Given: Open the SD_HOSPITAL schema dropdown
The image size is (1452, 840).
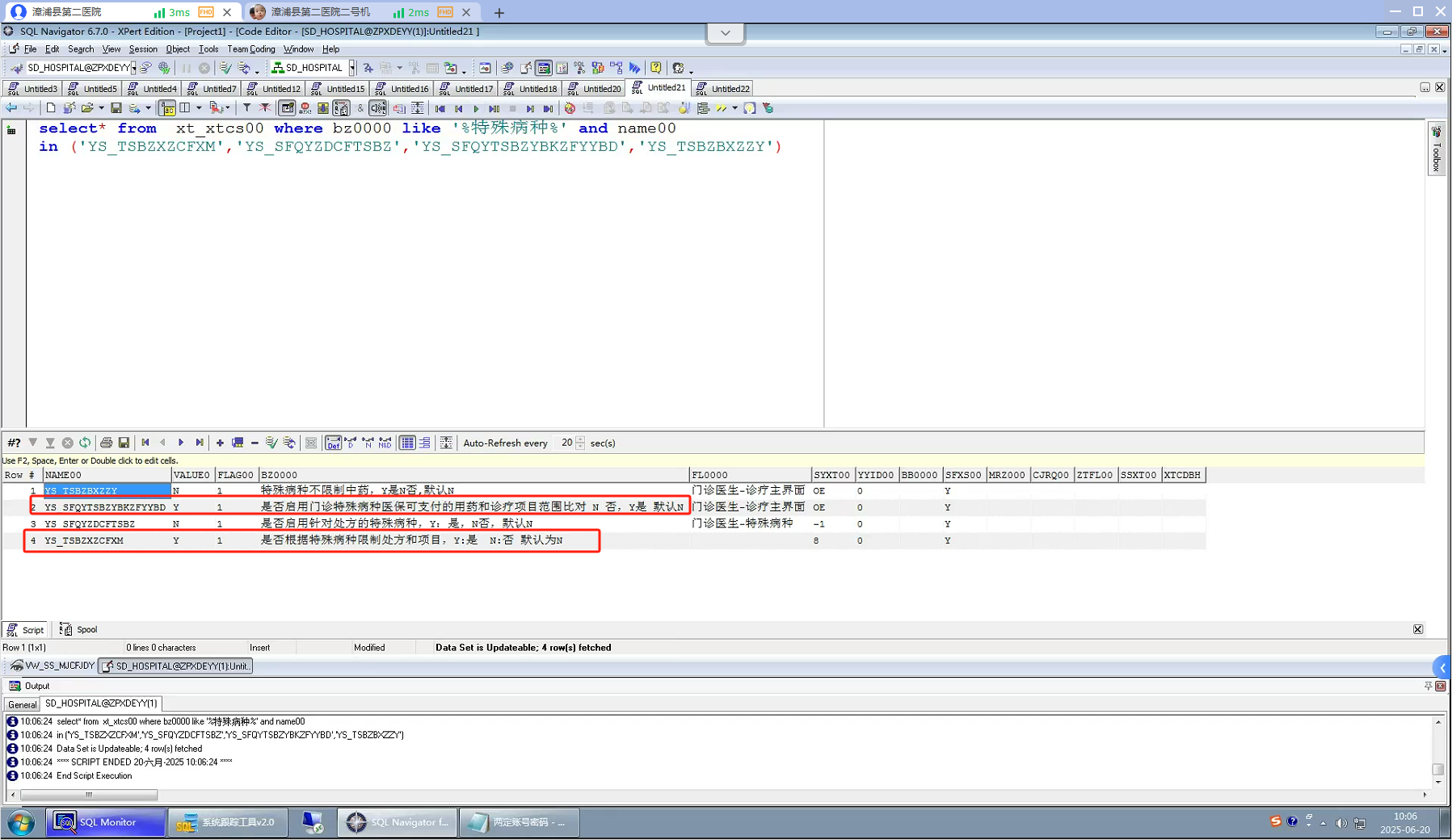Looking at the screenshot, I should 352,68.
